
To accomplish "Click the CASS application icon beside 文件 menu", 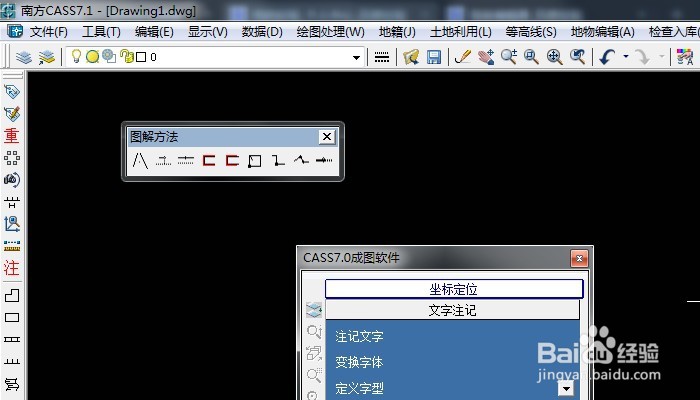I will (15, 31).
